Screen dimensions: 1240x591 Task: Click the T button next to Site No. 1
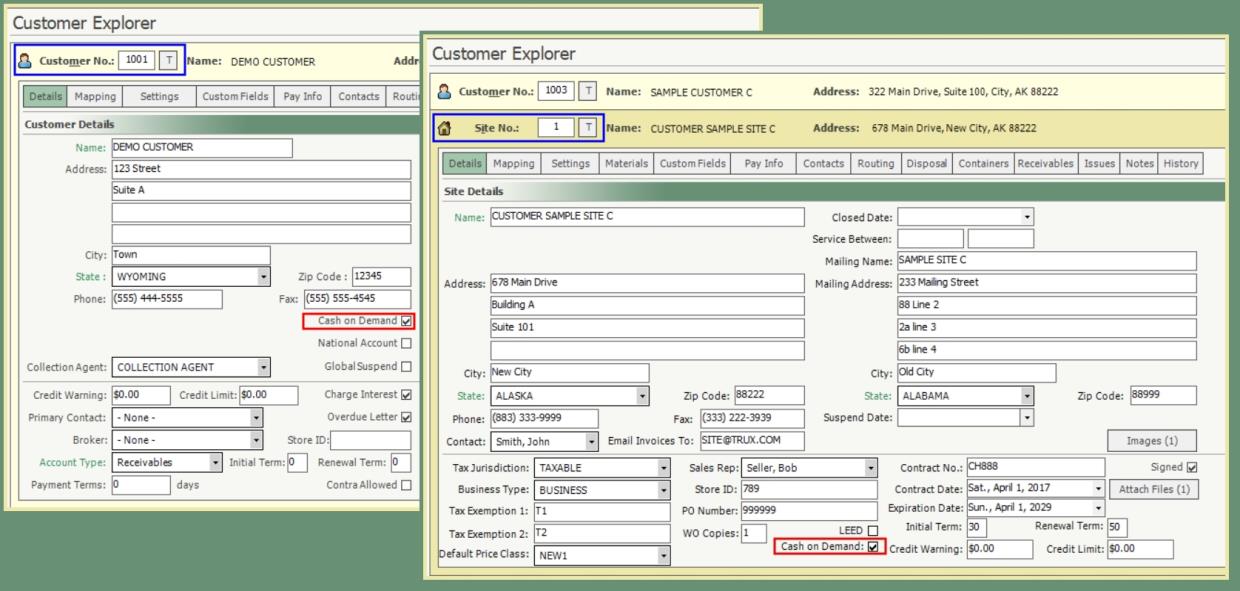(x=588, y=128)
